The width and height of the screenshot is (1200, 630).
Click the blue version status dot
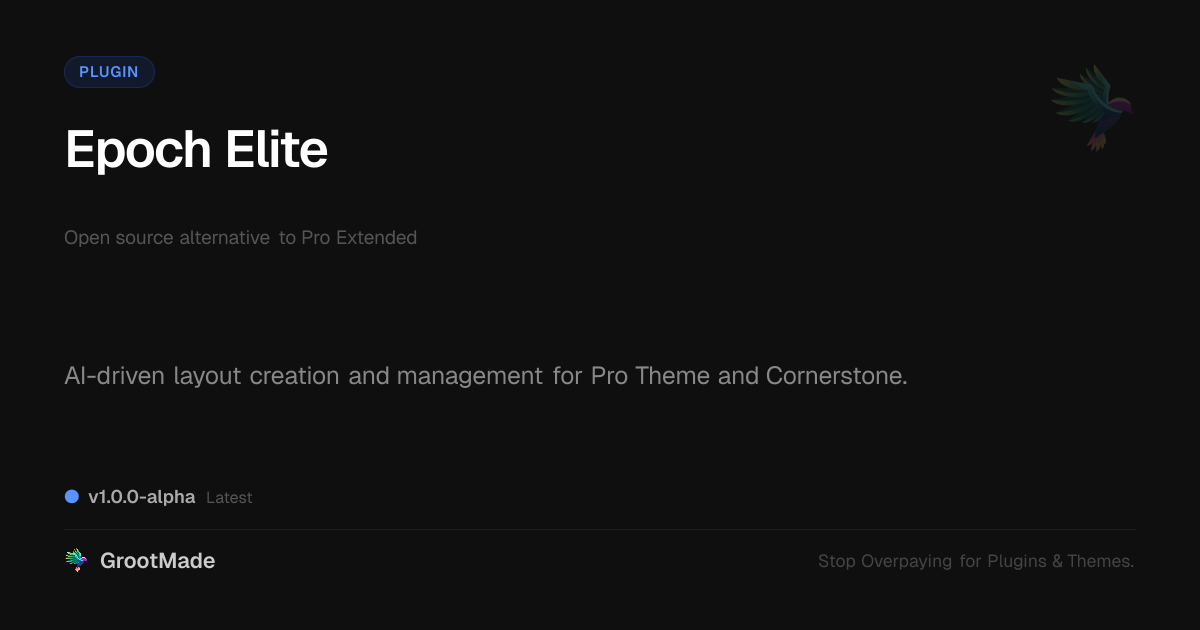tap(72, 497)
